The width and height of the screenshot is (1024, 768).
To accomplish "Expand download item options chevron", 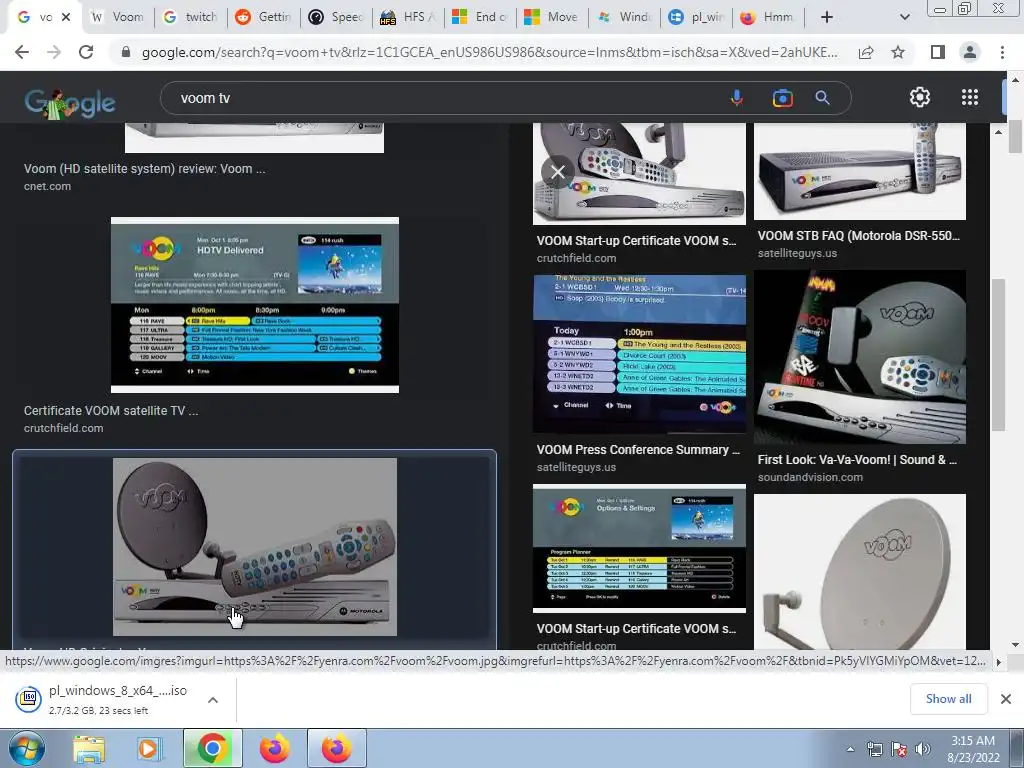I will 213,700.
